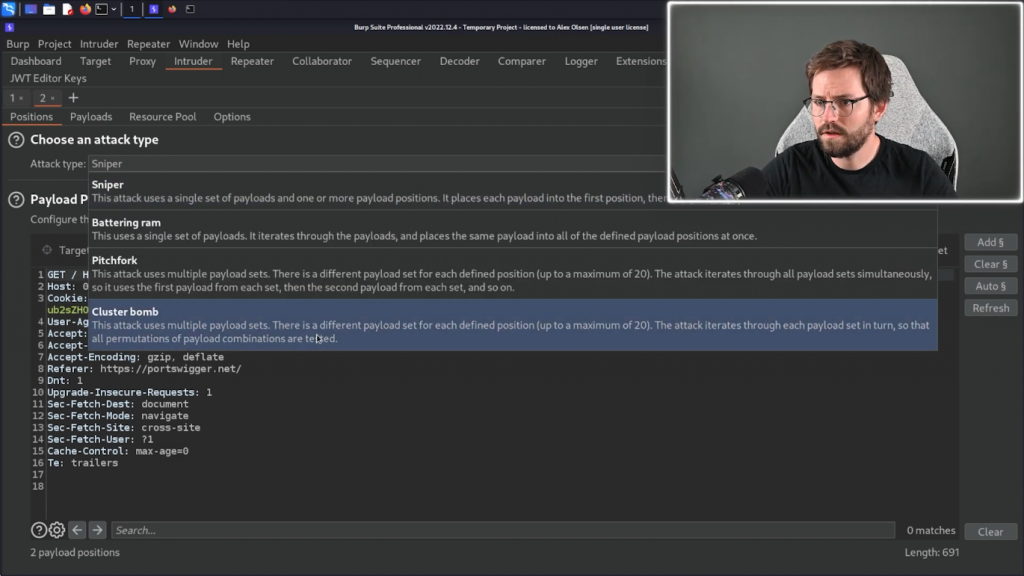Choose Battering ram attack type
Viewport: 1024px width, 576px height.
point(513,229)
